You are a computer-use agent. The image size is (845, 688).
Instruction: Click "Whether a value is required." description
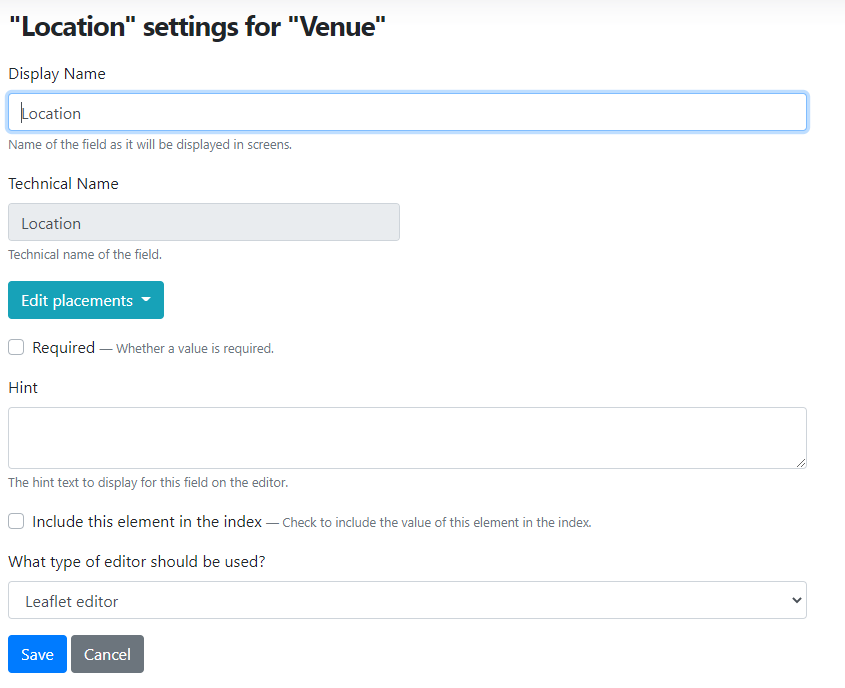tap(195, 349)
